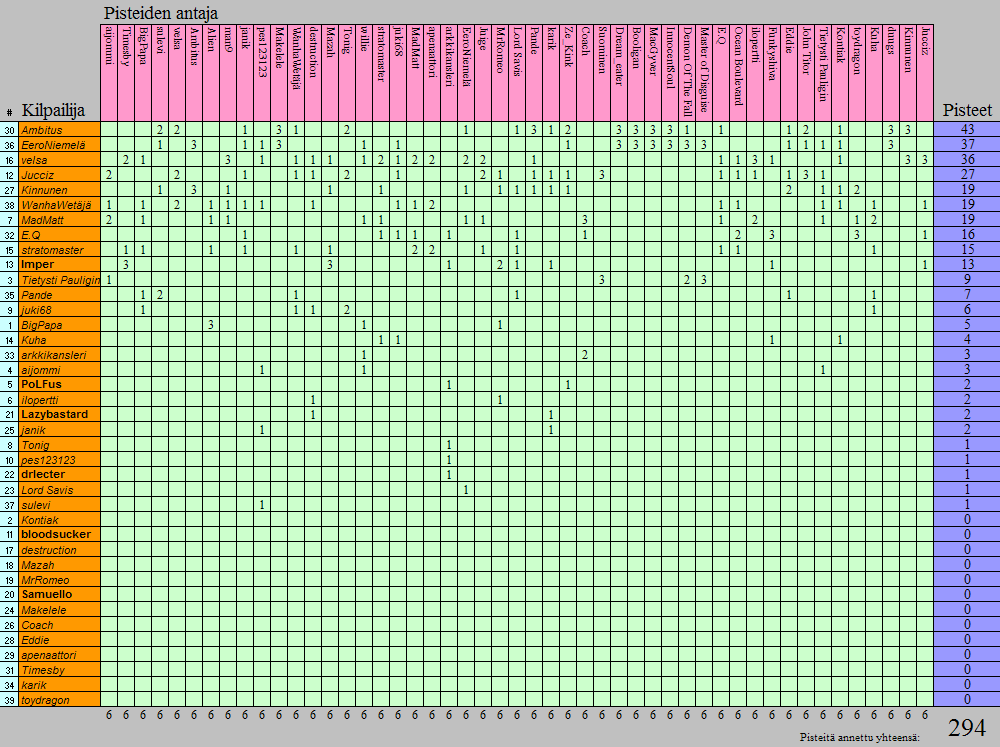
Task: Select the dings column header
Action: [891, 73]
